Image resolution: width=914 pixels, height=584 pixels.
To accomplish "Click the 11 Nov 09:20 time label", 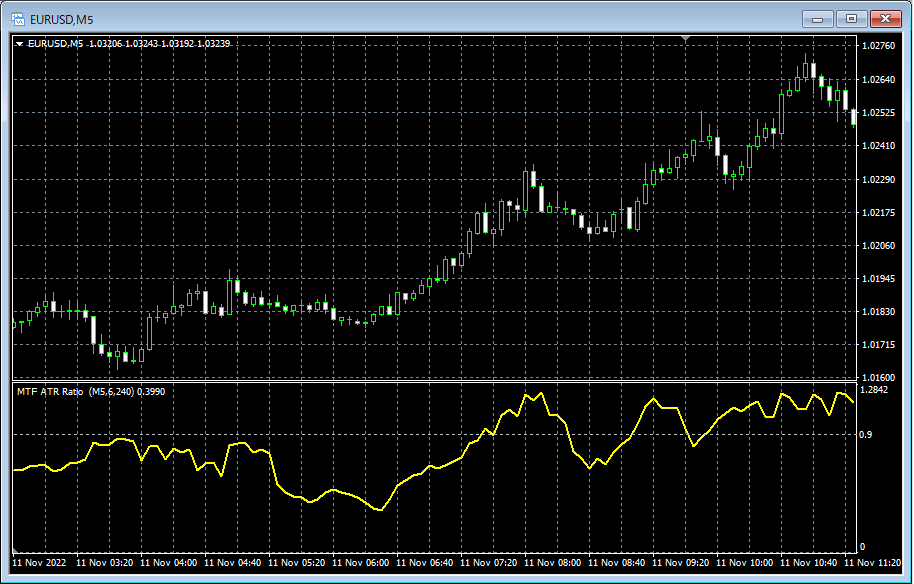I will click(x=680, y=563).
